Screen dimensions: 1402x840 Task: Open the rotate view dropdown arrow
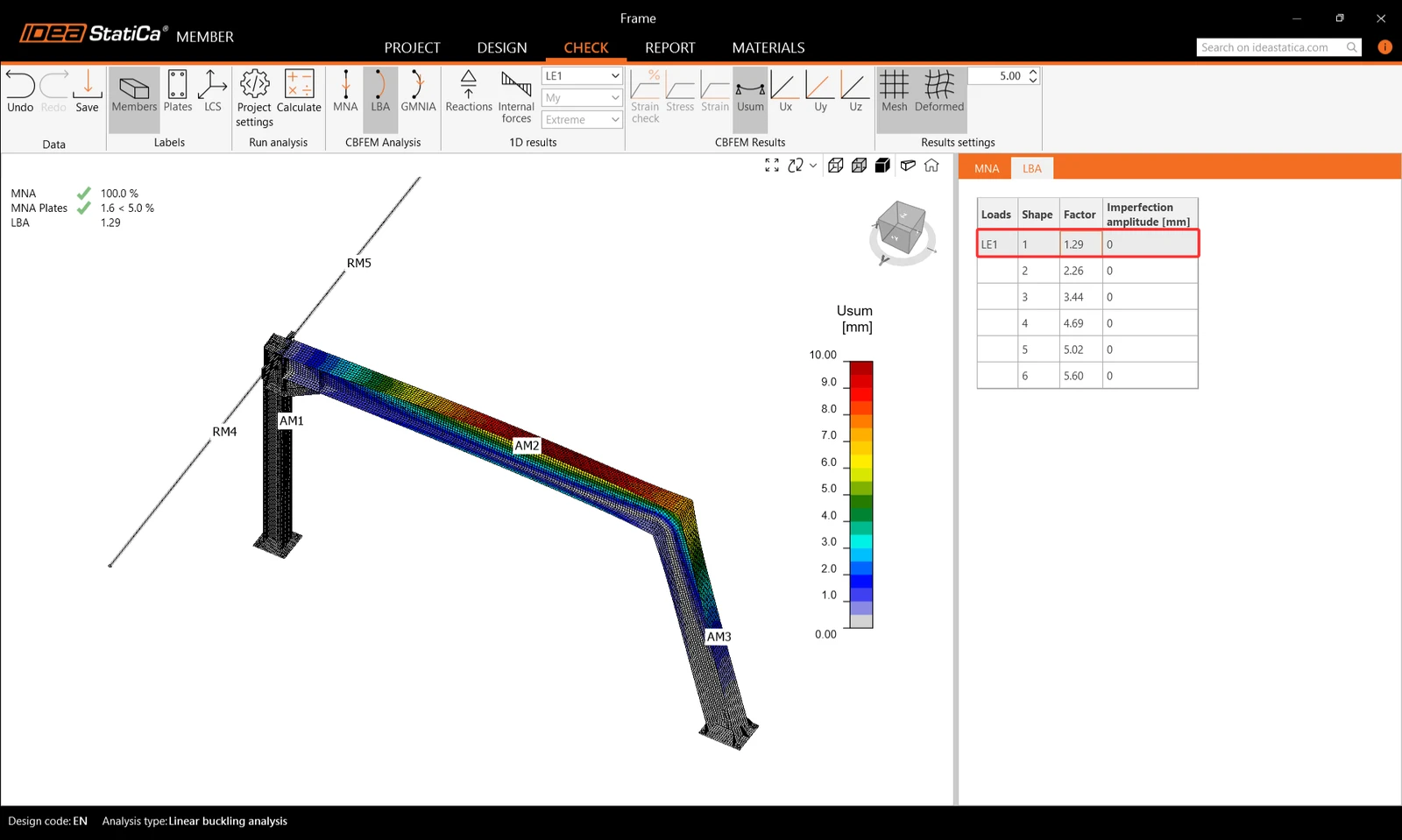click(x=813, y=166)
